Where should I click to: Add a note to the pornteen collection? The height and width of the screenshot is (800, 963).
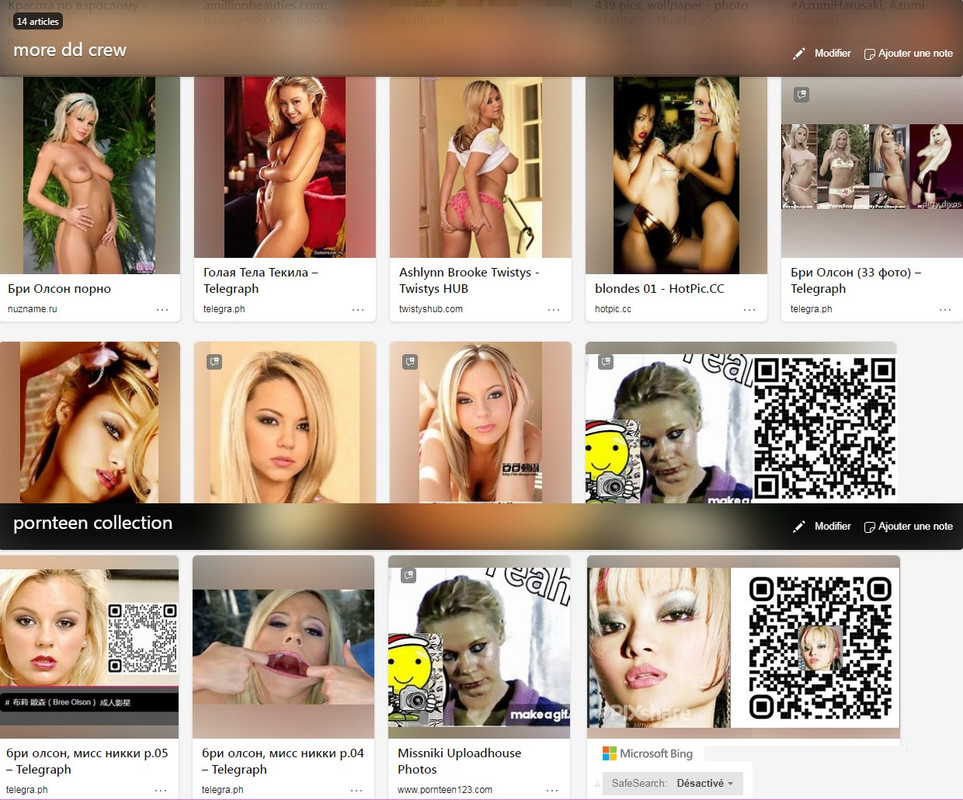[x=908, y=526]
